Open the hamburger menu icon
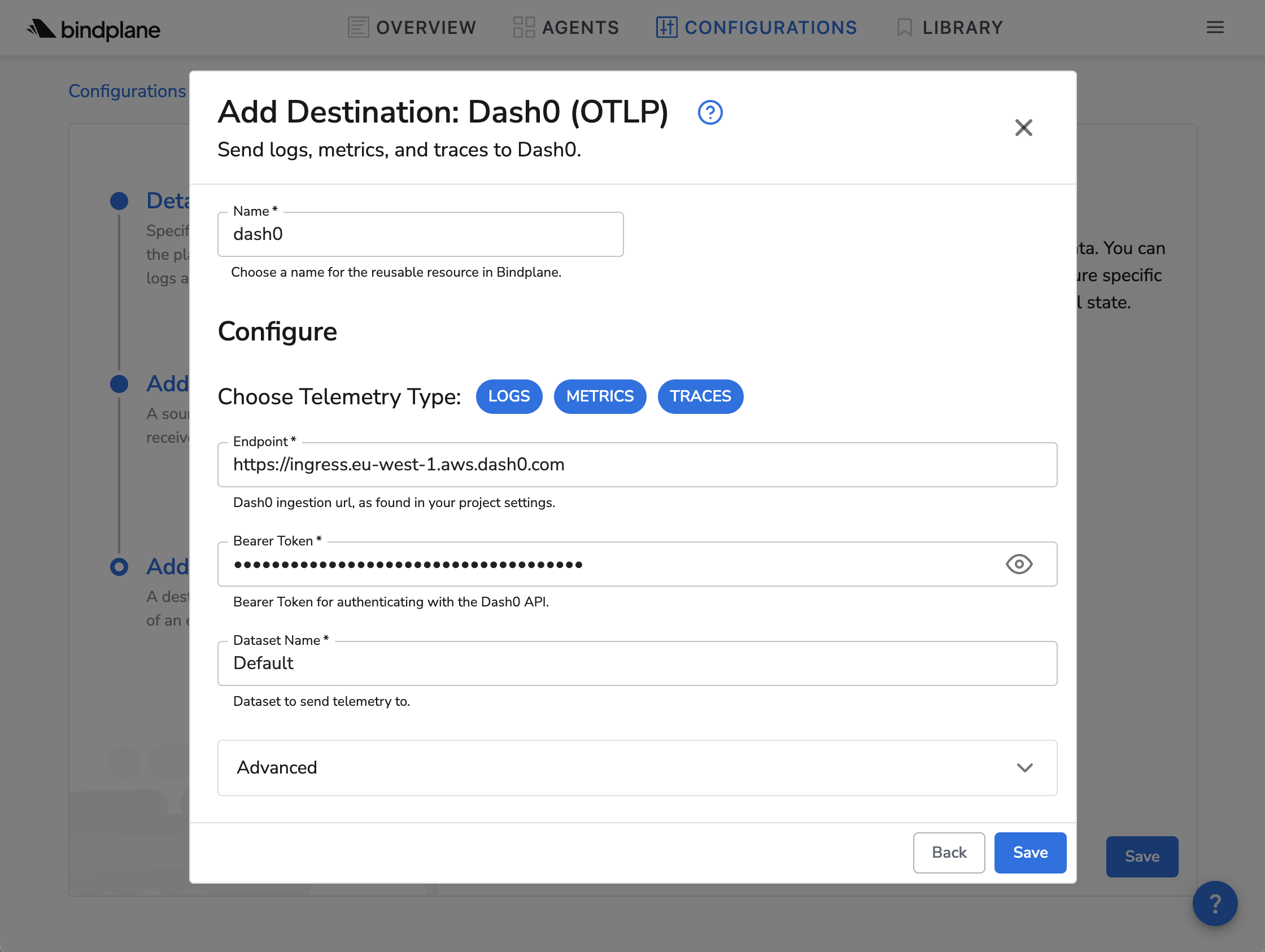 (1215, 28)
